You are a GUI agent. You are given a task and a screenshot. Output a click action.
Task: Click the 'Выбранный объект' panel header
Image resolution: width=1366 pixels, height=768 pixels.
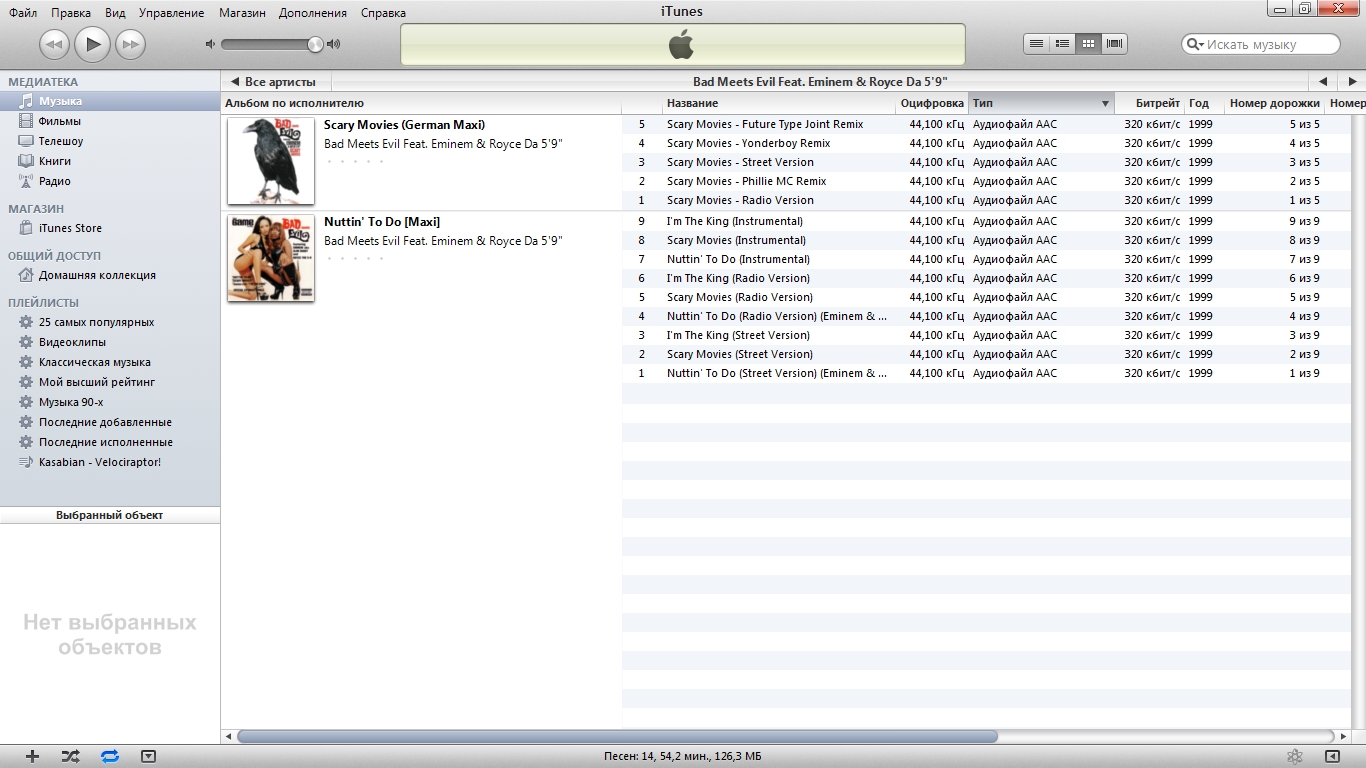coord(110,515)
